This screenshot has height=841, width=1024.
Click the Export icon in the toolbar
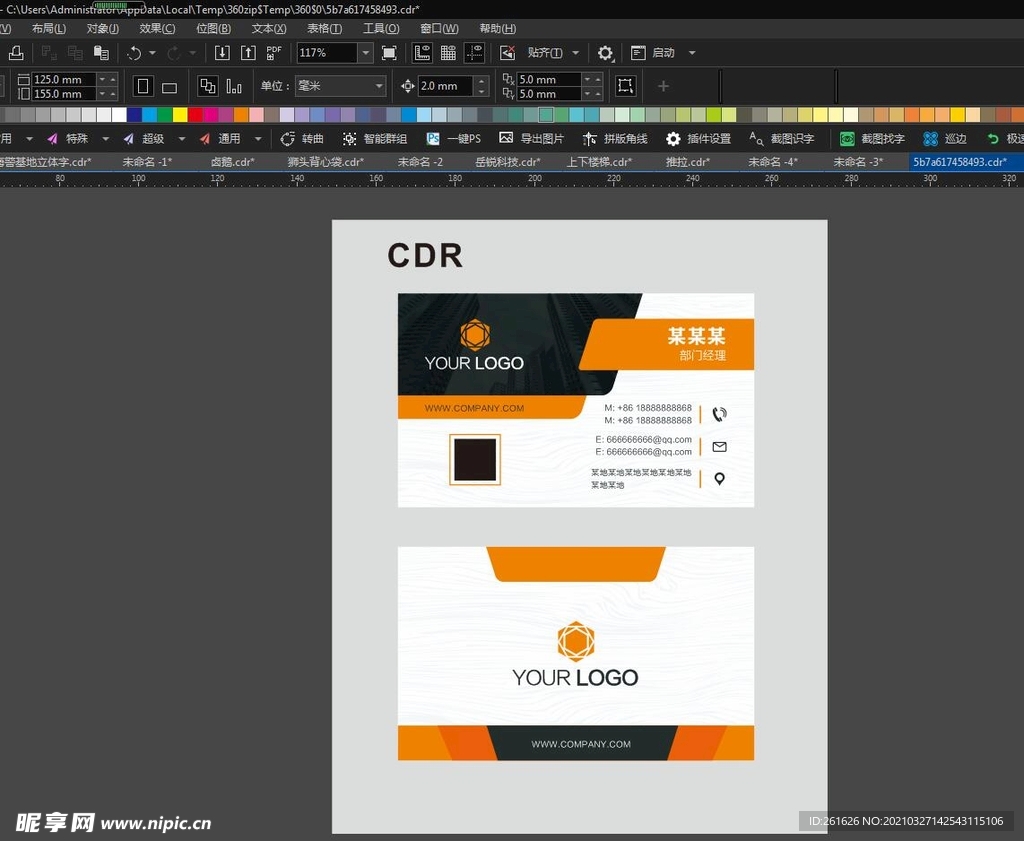tap(248, 53)
